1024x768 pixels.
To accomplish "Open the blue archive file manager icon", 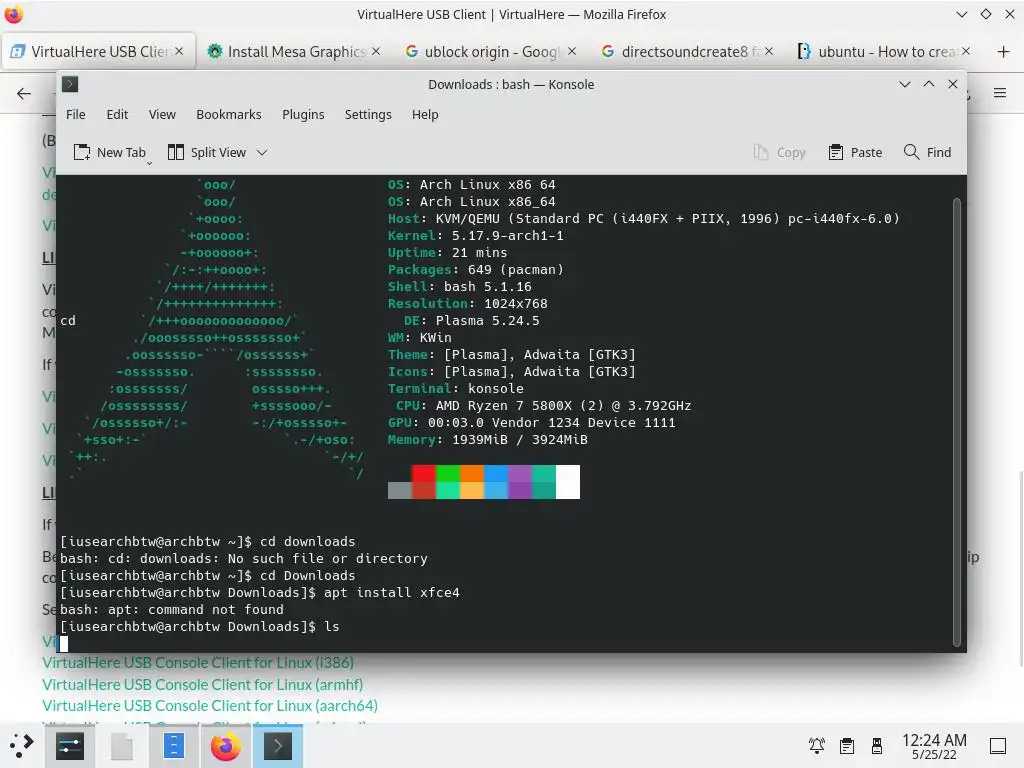I will tap(174, 746).
